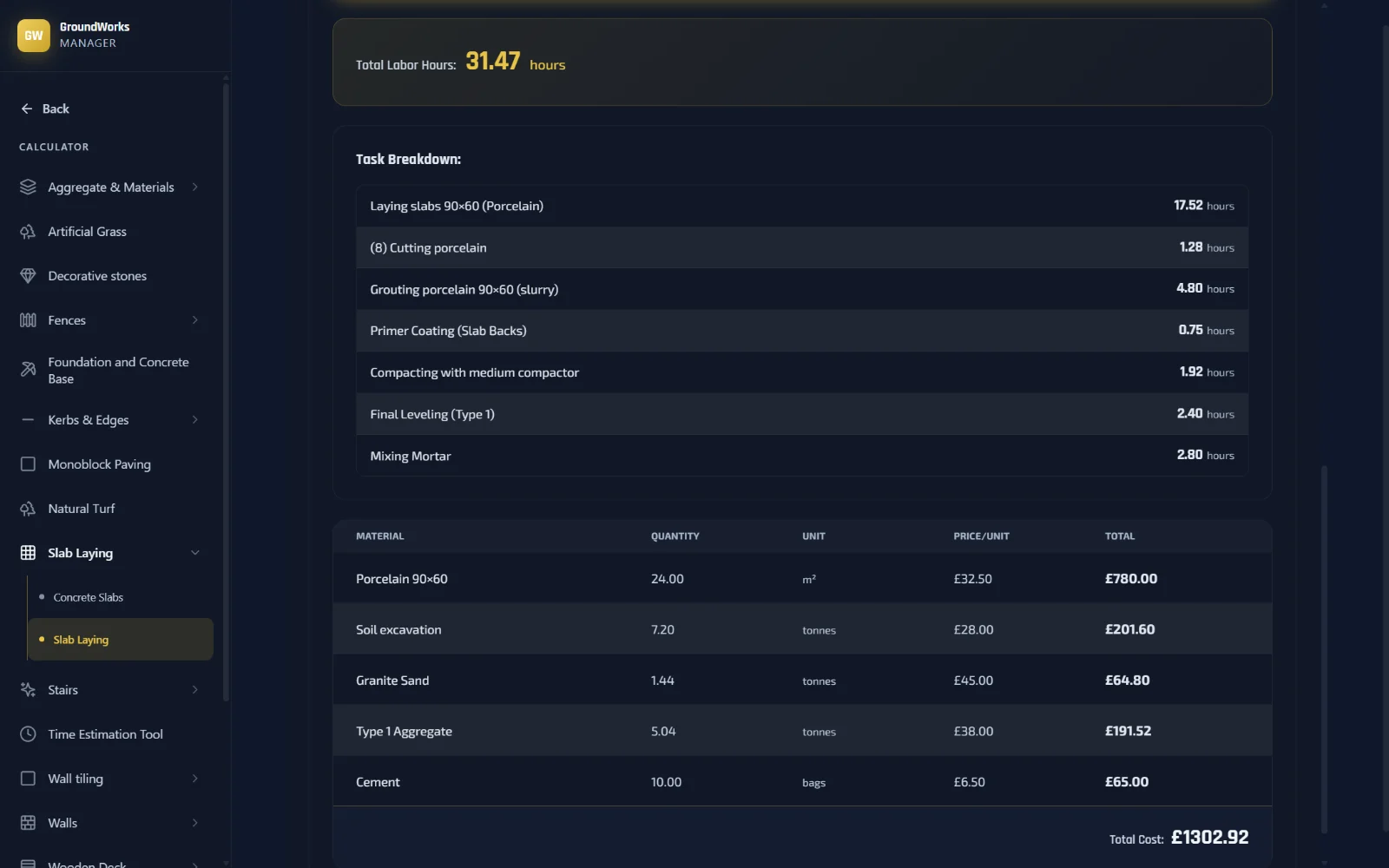Select the highlighted Slab Laying sub-item

point(121,640)
